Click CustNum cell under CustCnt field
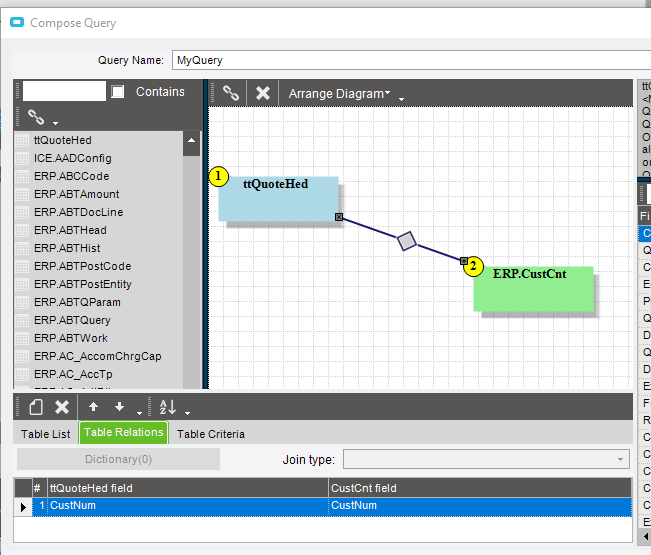Image resolution: width=651 pixels, height=555 pixels. (x=480, y=506)
